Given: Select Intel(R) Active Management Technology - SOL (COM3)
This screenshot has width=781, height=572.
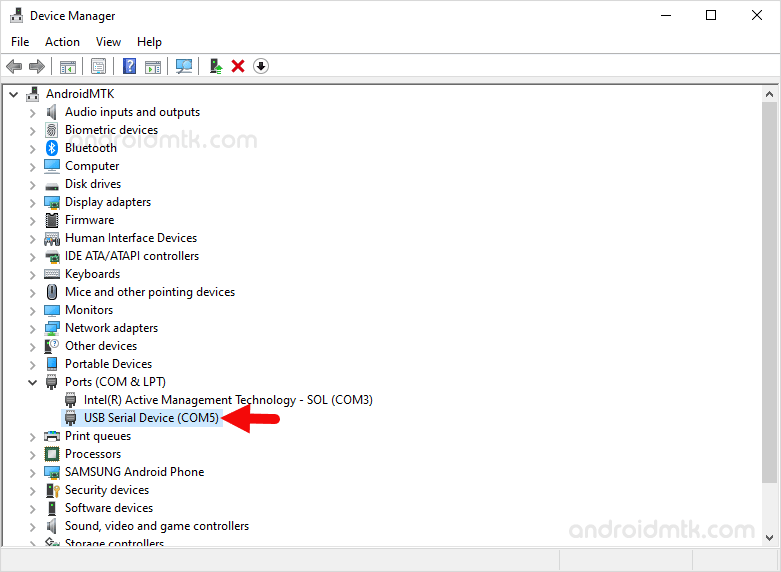Looking at the screenshot, I should pos(228,400).
